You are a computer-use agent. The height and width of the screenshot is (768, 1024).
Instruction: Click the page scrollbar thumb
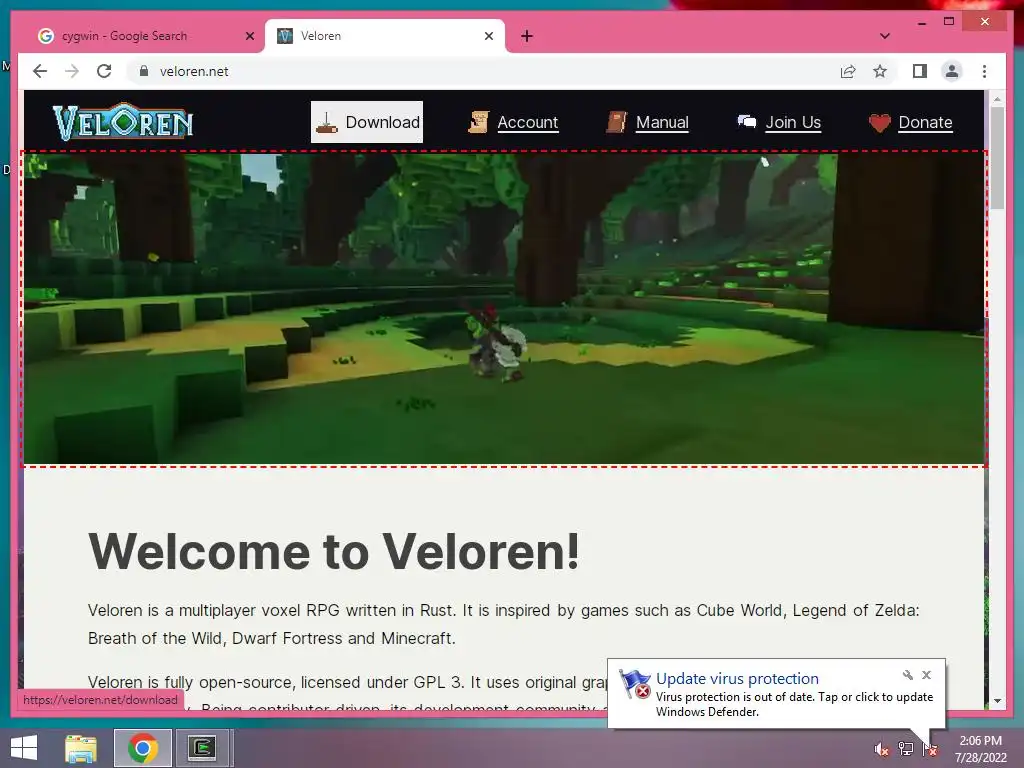pyautogui.click(x=997, y=157)
